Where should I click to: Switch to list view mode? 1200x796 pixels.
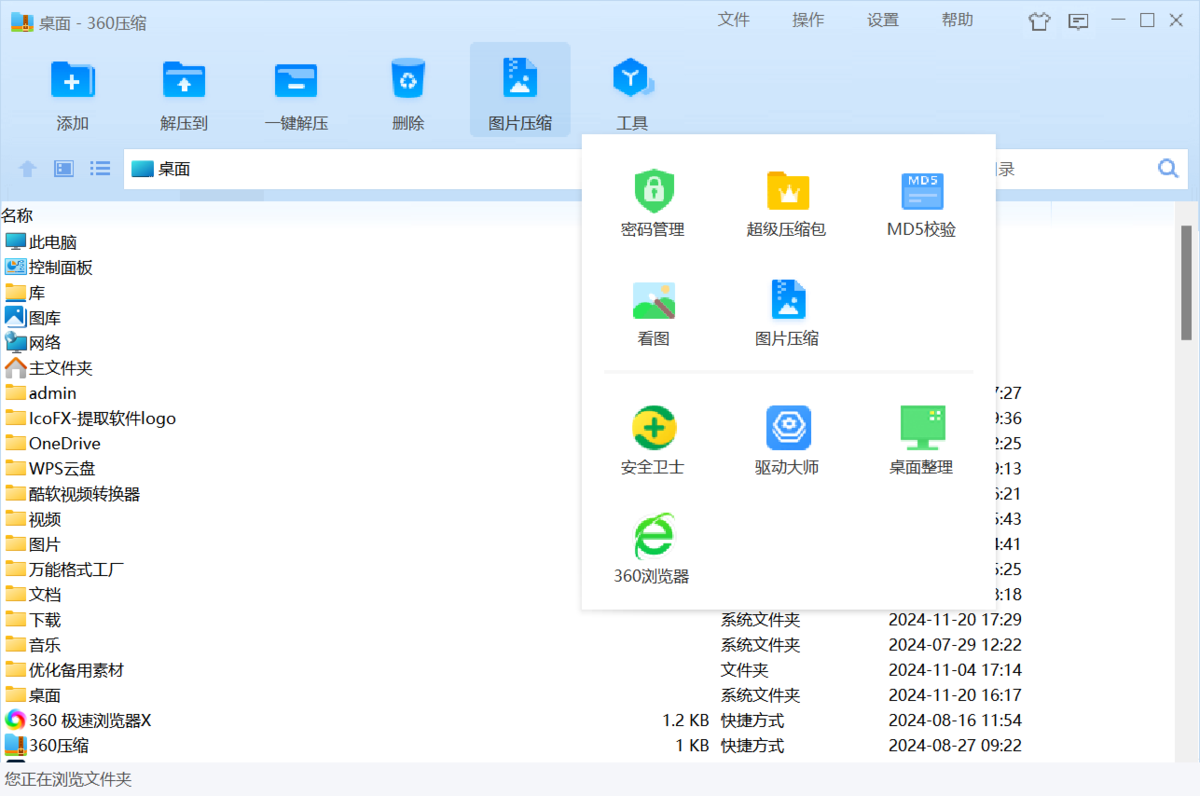click(x=100, y=169)
